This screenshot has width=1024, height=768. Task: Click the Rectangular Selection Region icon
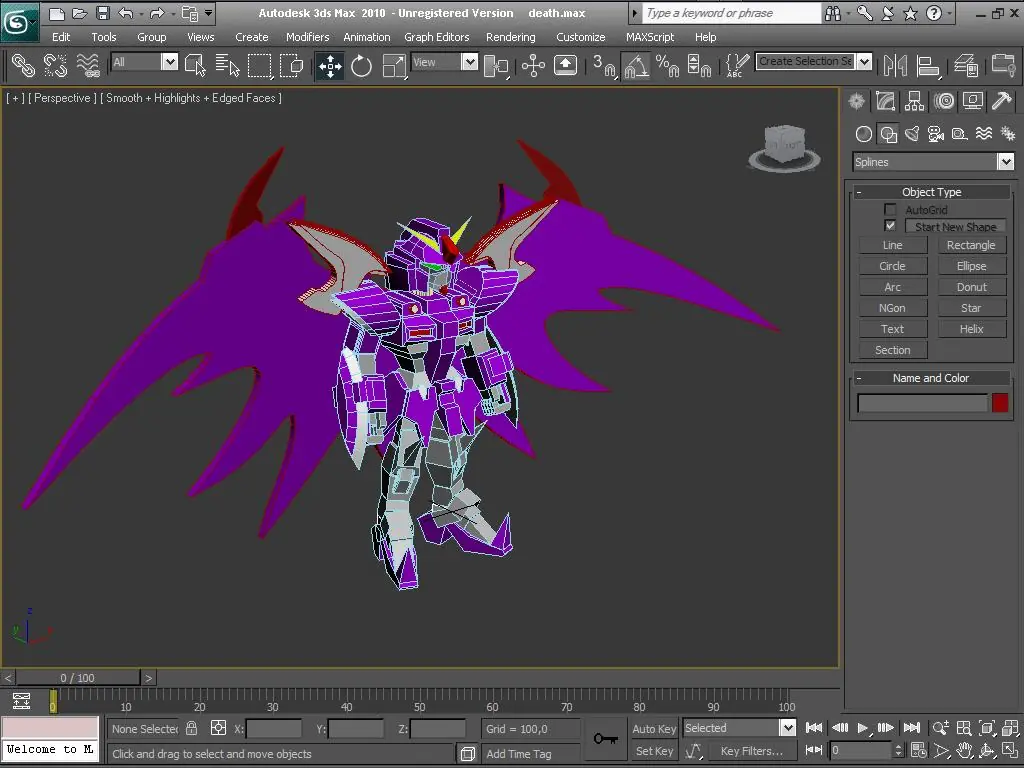(x=259, y=65)
